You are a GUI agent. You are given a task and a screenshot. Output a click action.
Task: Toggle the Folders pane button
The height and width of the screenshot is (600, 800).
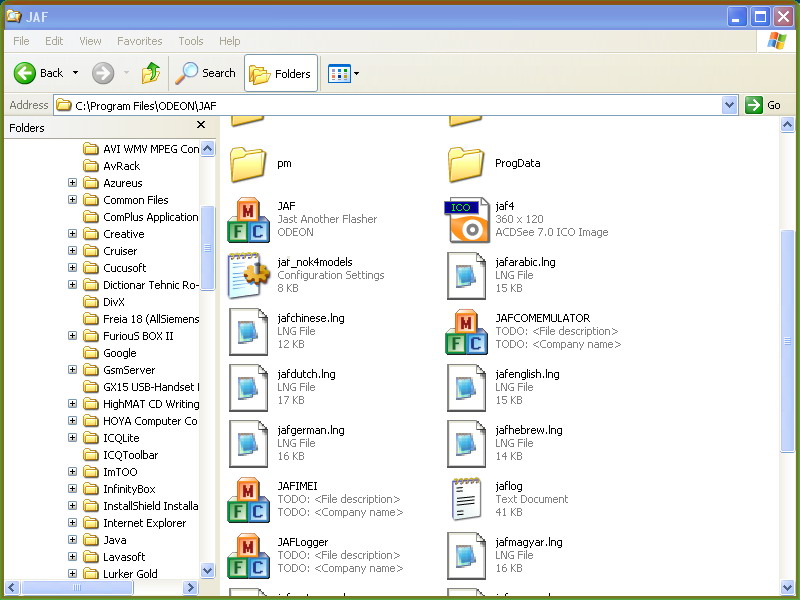tap(281, 73)
